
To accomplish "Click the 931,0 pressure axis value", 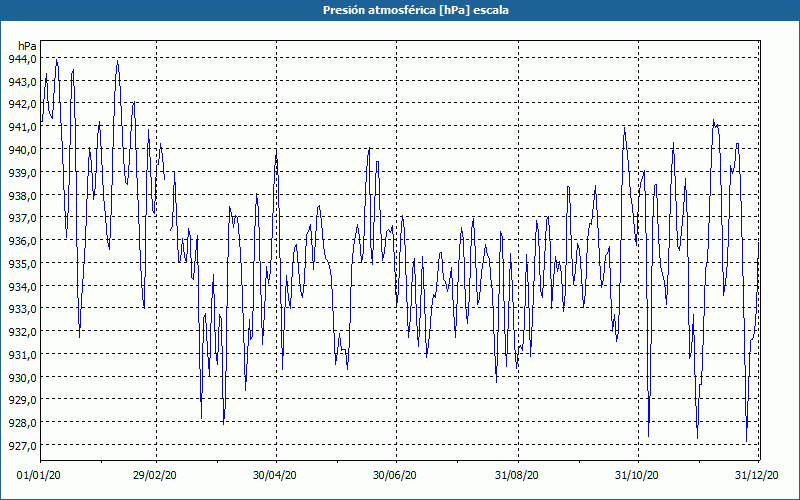I will (22, 355).
